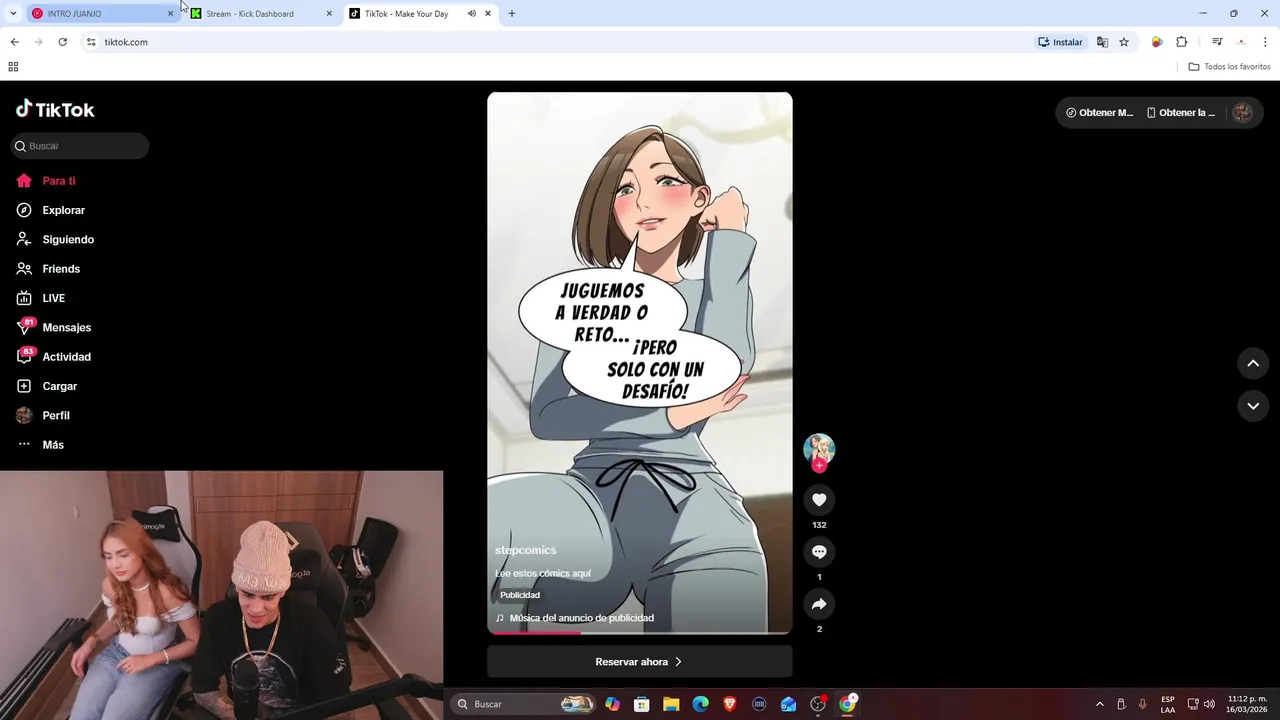
Task: Open stepcomics profile name
Action: [525, 550]
